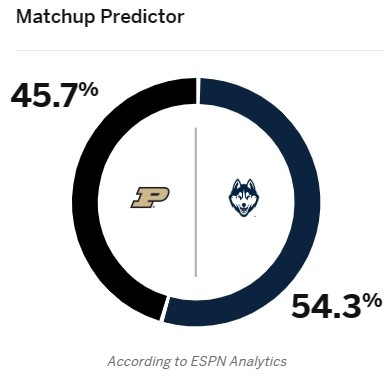The width and height of the screenshot is (392, 383).
Task: Select the 54.3% win probability label
Action: coord(337,305)
